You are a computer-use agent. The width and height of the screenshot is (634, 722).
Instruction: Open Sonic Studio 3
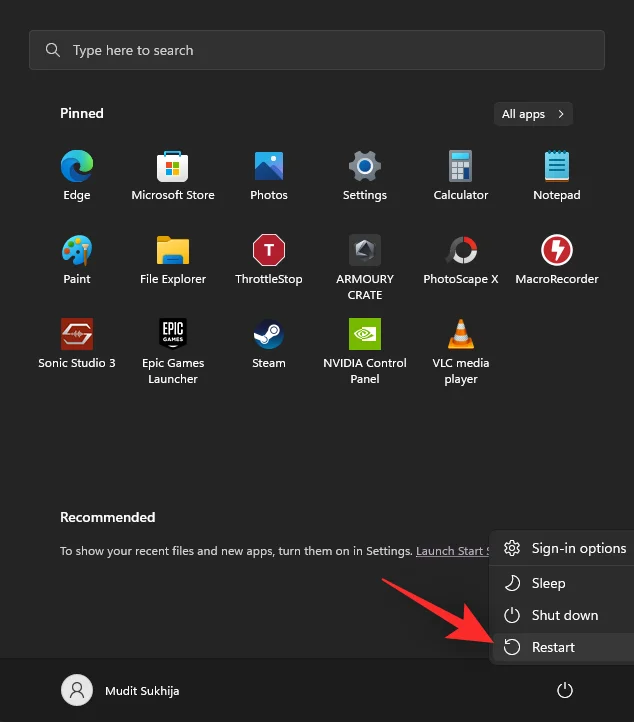tap(77, 343)
